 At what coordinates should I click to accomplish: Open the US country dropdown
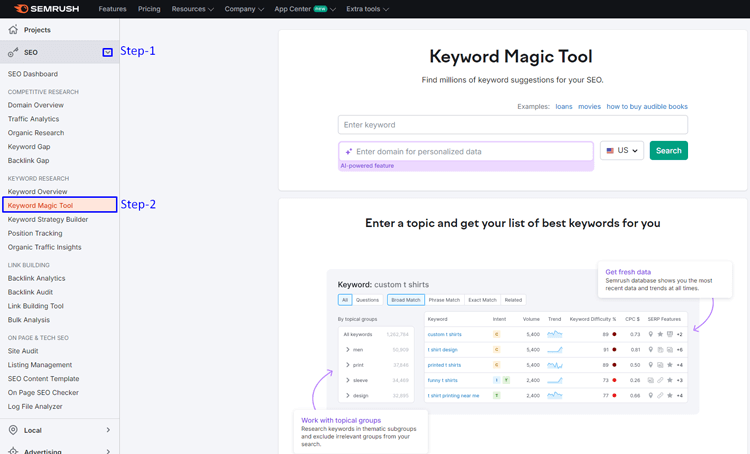622,151
